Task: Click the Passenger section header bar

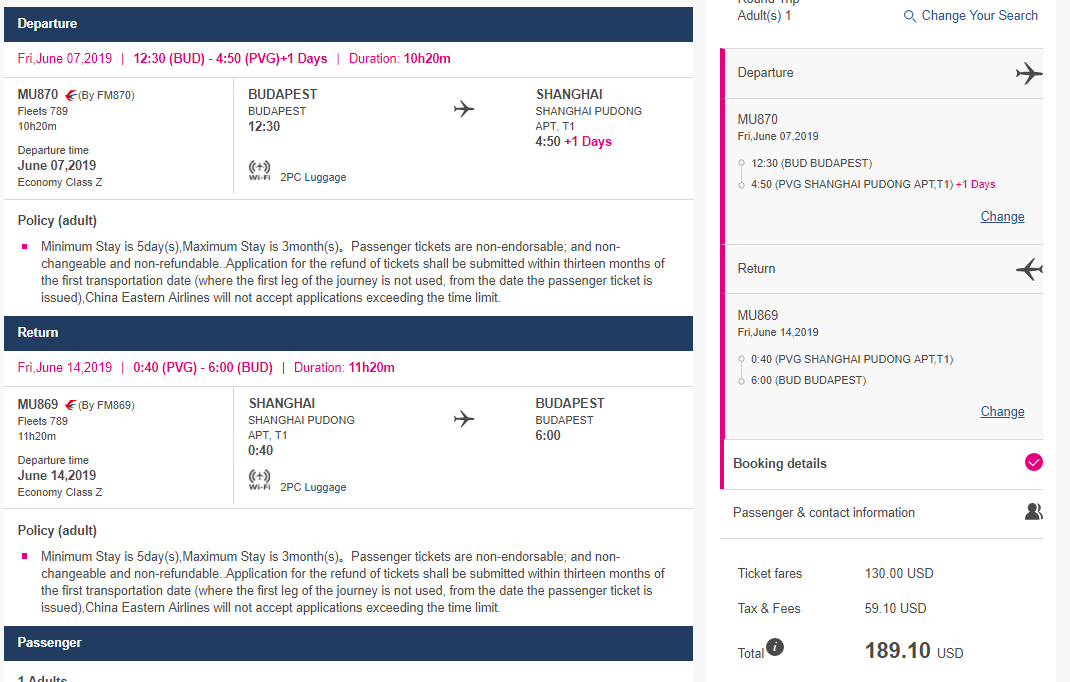Action: tap(348, 642)
